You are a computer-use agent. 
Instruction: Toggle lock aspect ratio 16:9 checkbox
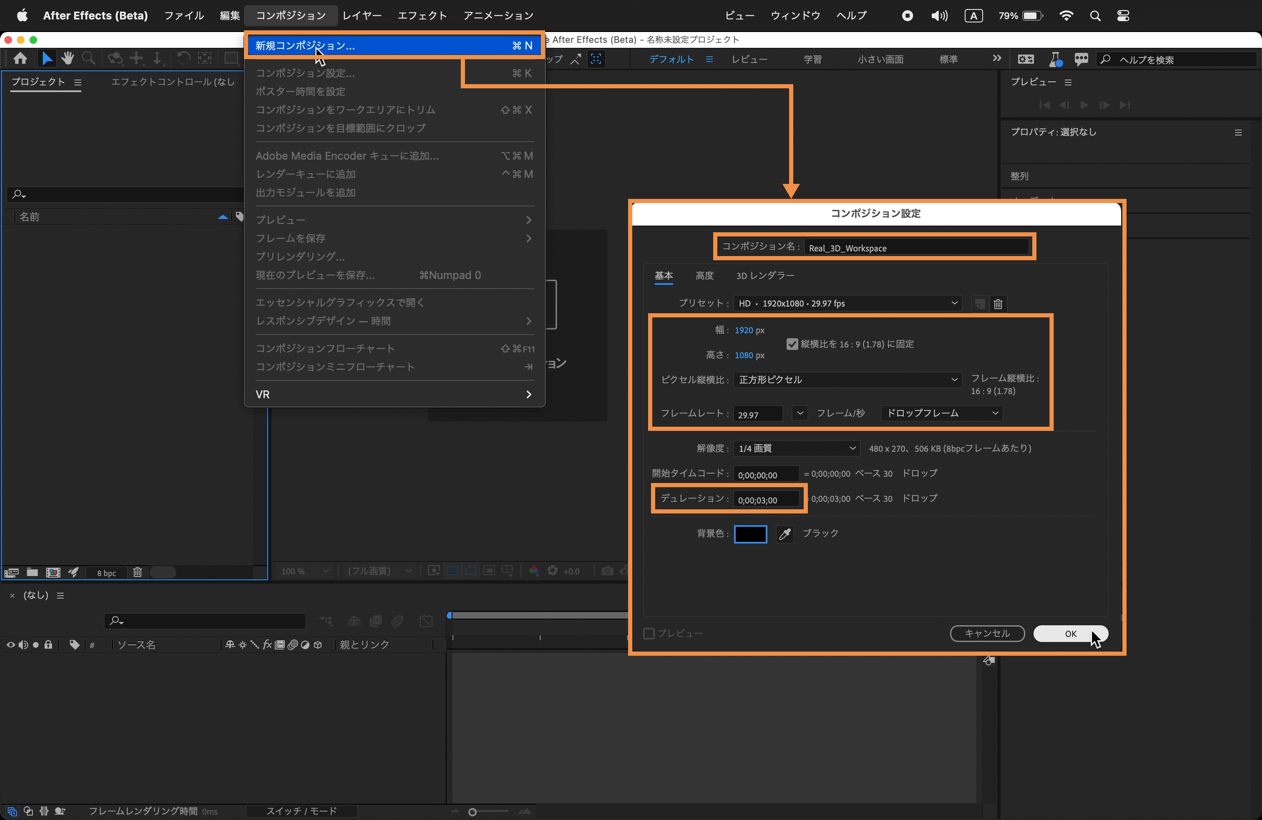(792, 344)
